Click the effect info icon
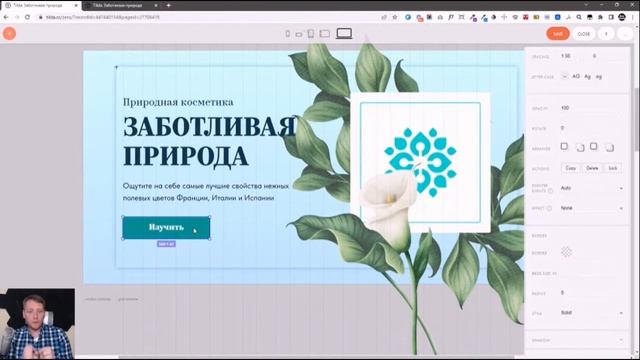640x360 pixels. click(x=549, y=208)
